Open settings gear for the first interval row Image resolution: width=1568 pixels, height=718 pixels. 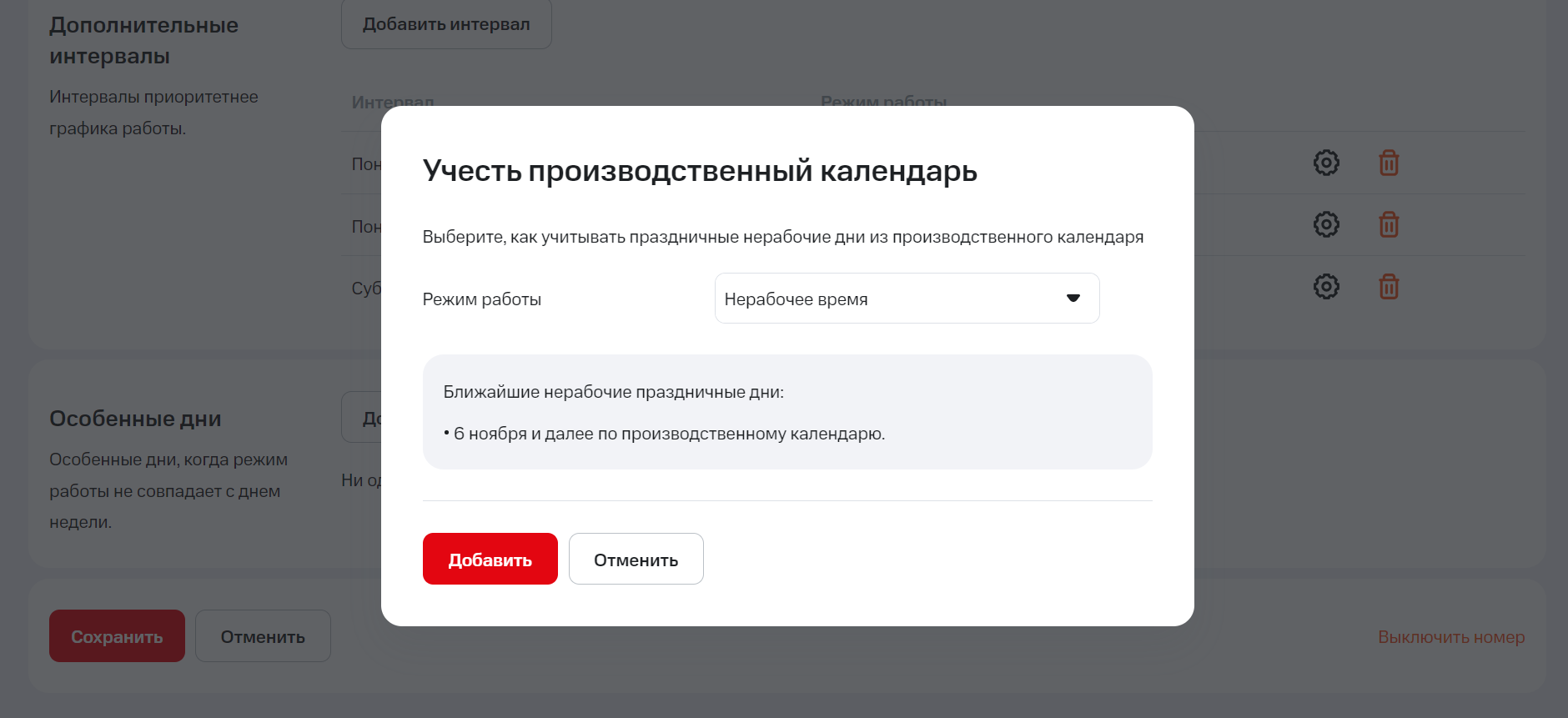[1326, 163]
